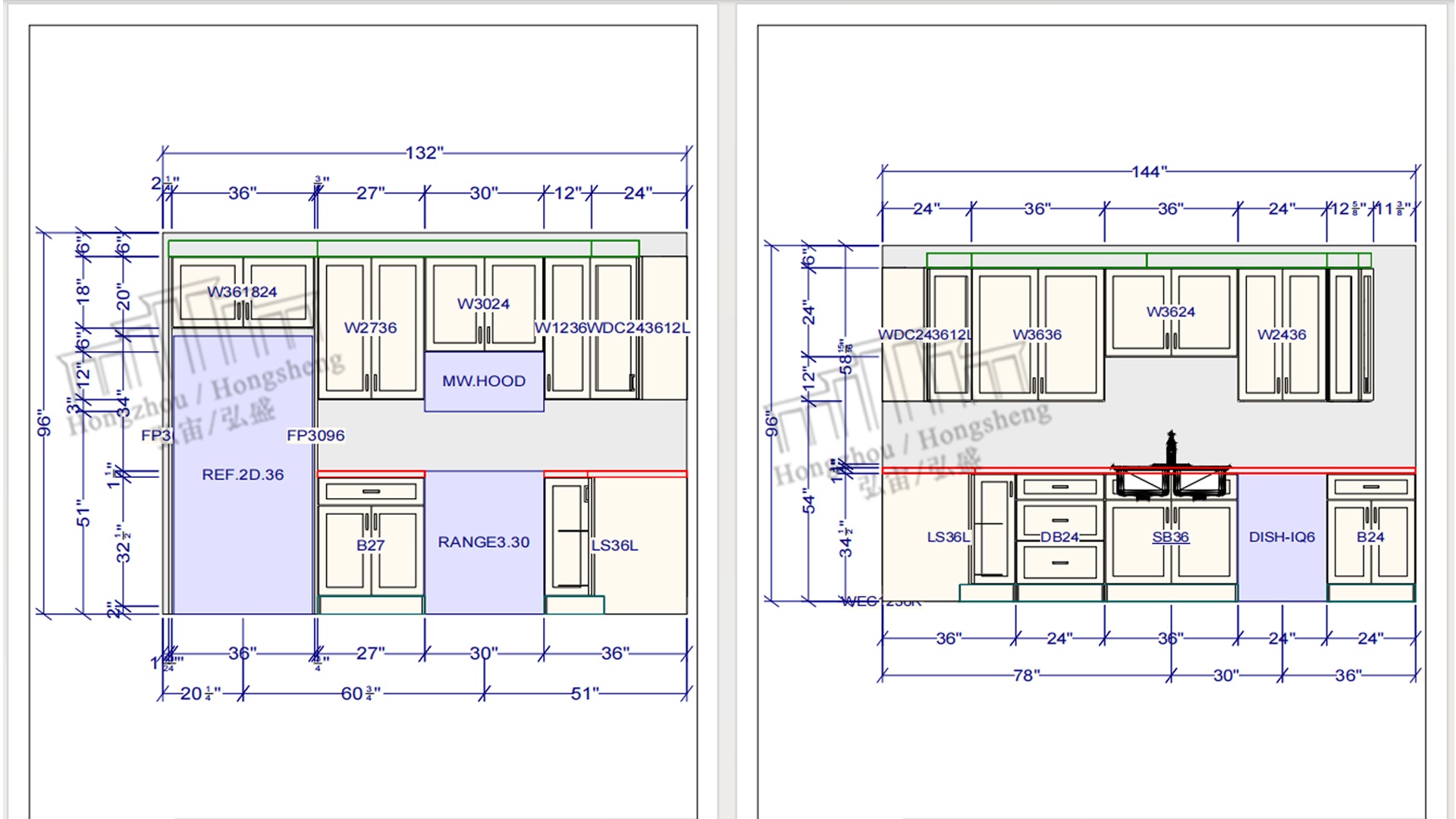
Task: Click the DB24 drawer base cabinet
Action: coord(1059,537)
